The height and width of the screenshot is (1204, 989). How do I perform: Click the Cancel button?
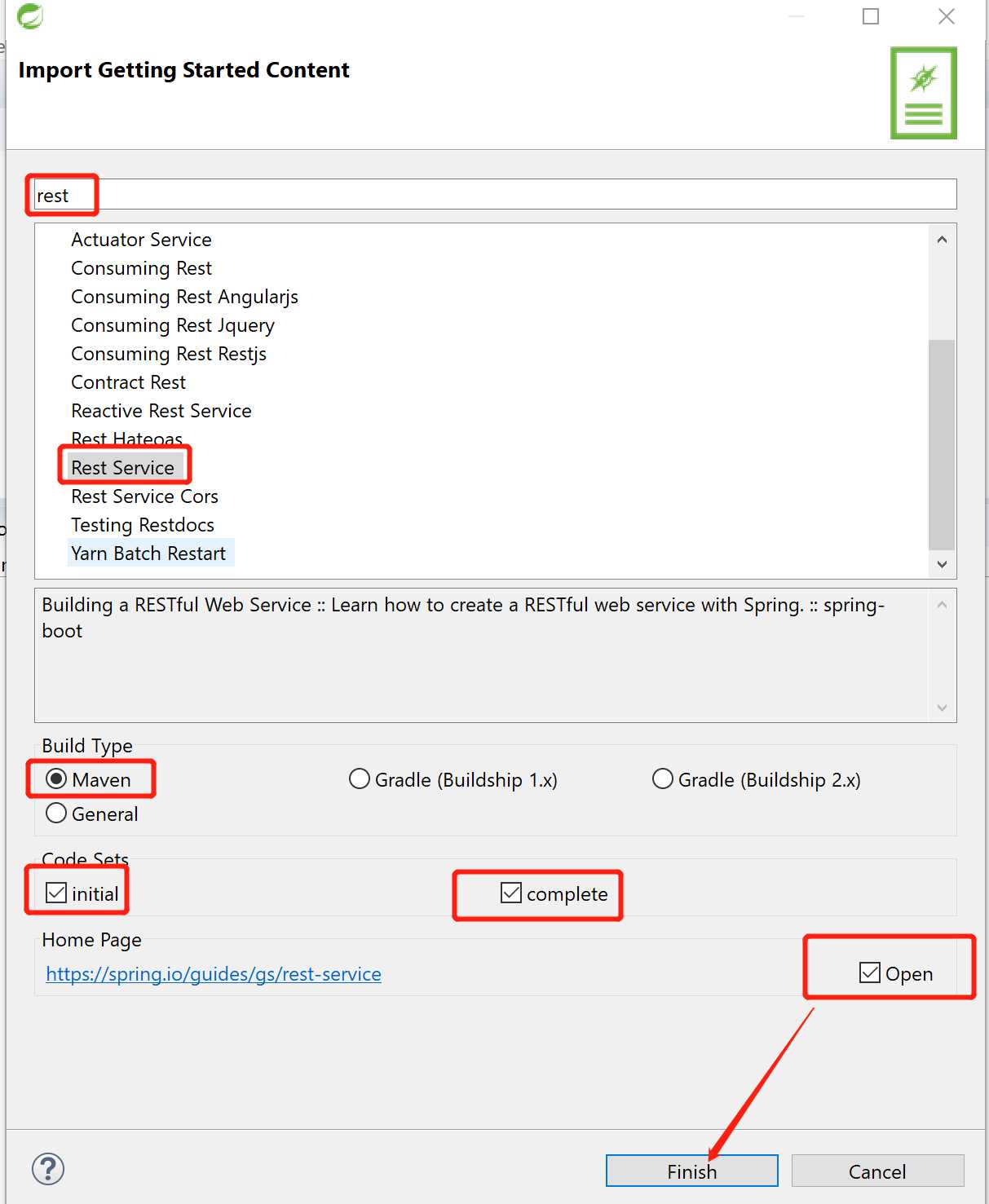[877, 1171]
